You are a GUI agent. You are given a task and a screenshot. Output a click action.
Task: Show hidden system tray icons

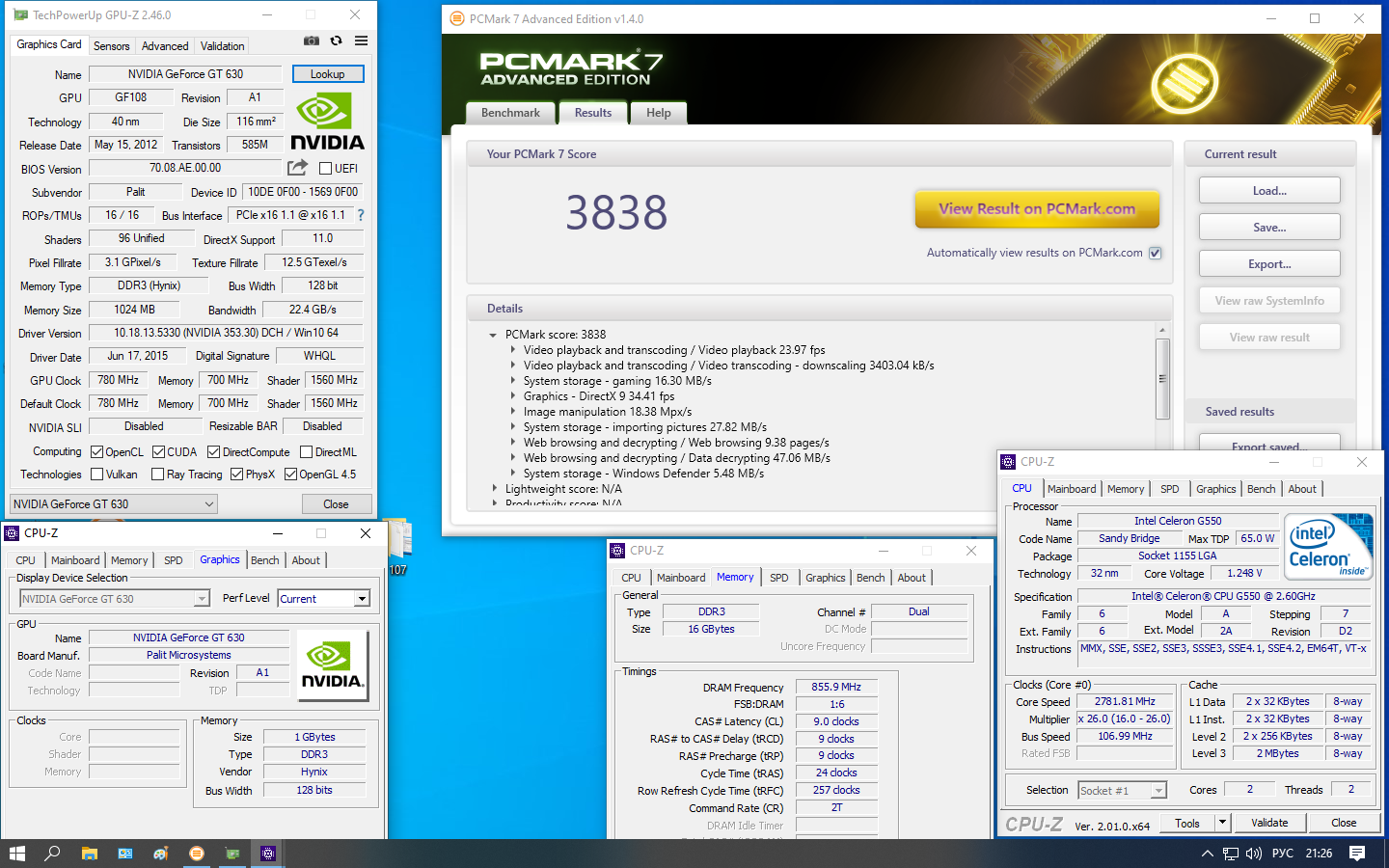(x=1208, y=854)
